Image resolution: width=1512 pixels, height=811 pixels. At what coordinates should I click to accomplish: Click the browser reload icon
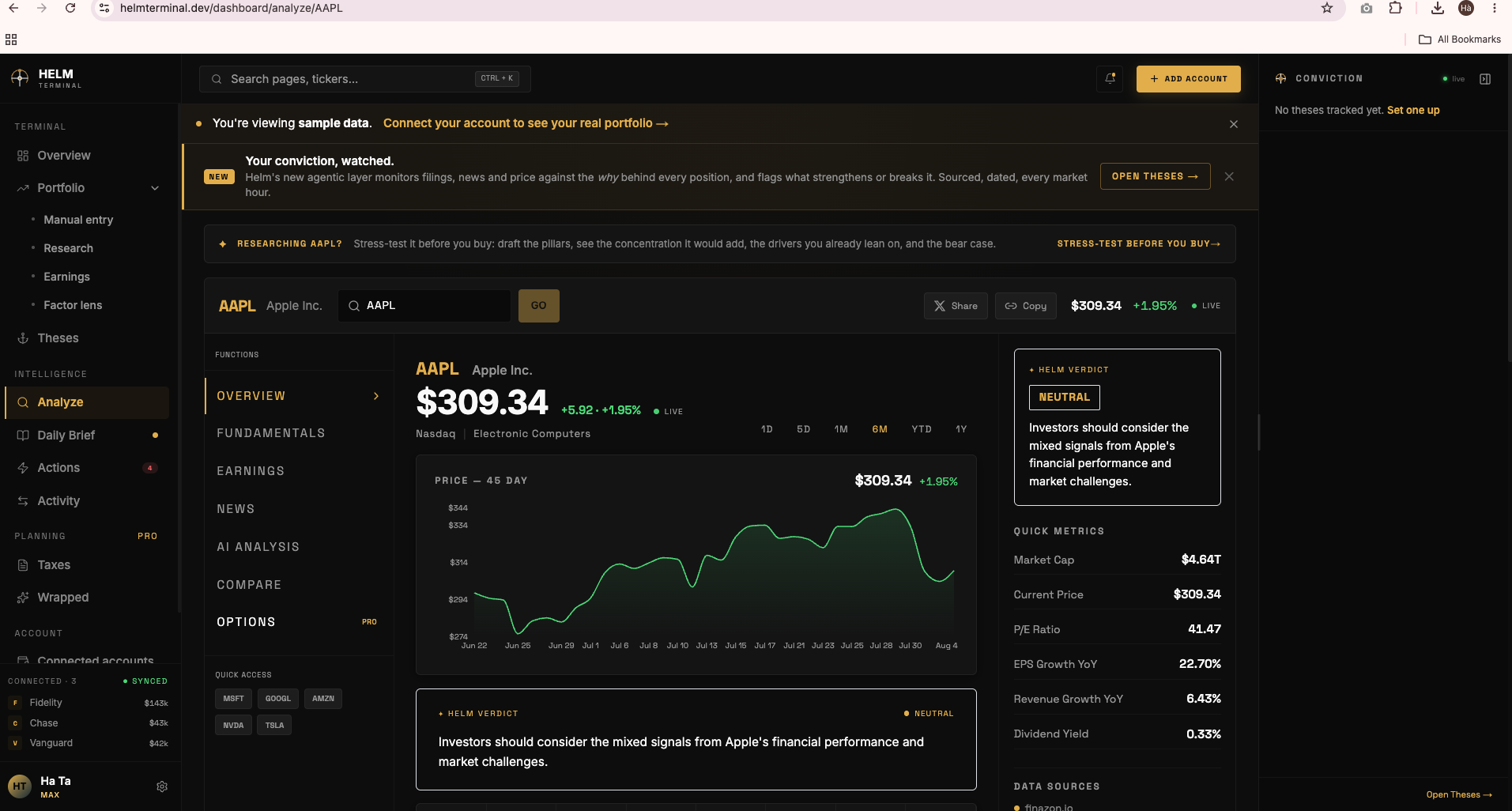tap(70, 8)
